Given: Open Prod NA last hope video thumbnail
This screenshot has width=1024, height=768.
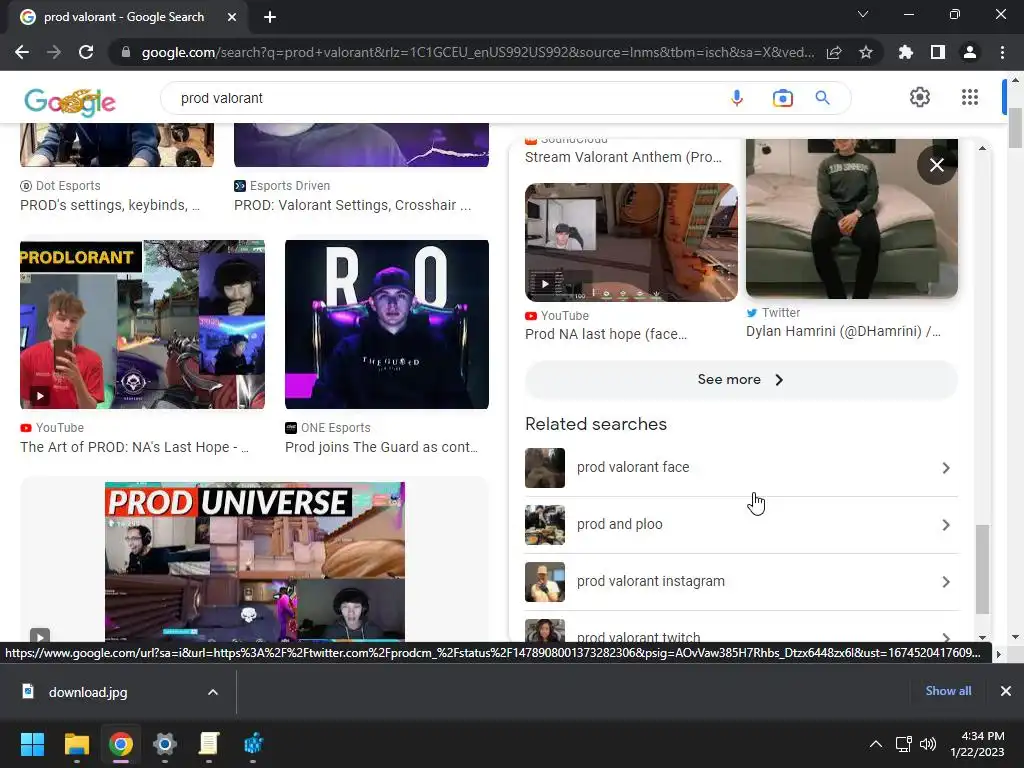Looking at the screenshot, I should 632,242.
